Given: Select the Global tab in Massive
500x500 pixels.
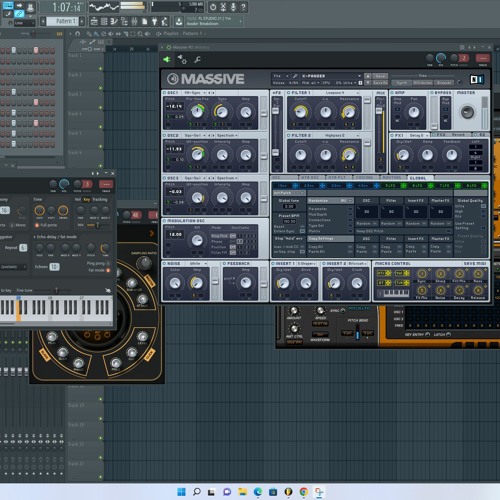Looking at the screenshot, I should click(420, 178).
